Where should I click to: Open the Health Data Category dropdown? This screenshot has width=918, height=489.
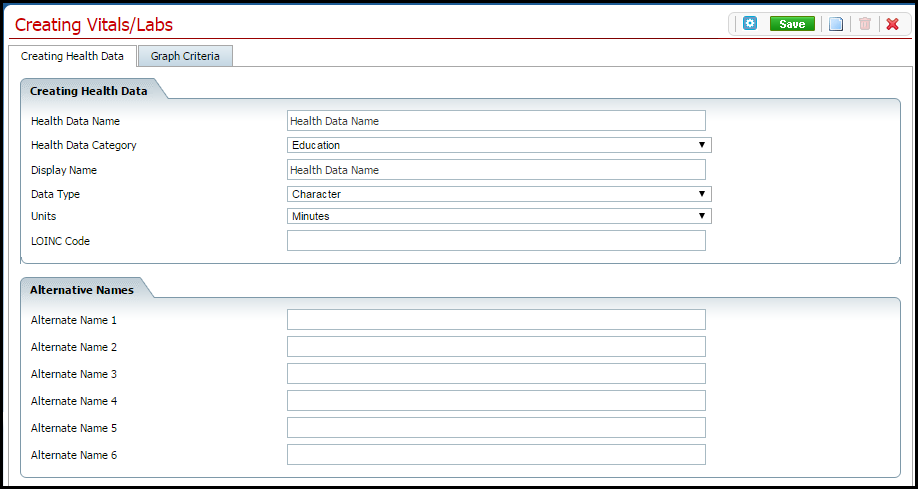[498, 145]
